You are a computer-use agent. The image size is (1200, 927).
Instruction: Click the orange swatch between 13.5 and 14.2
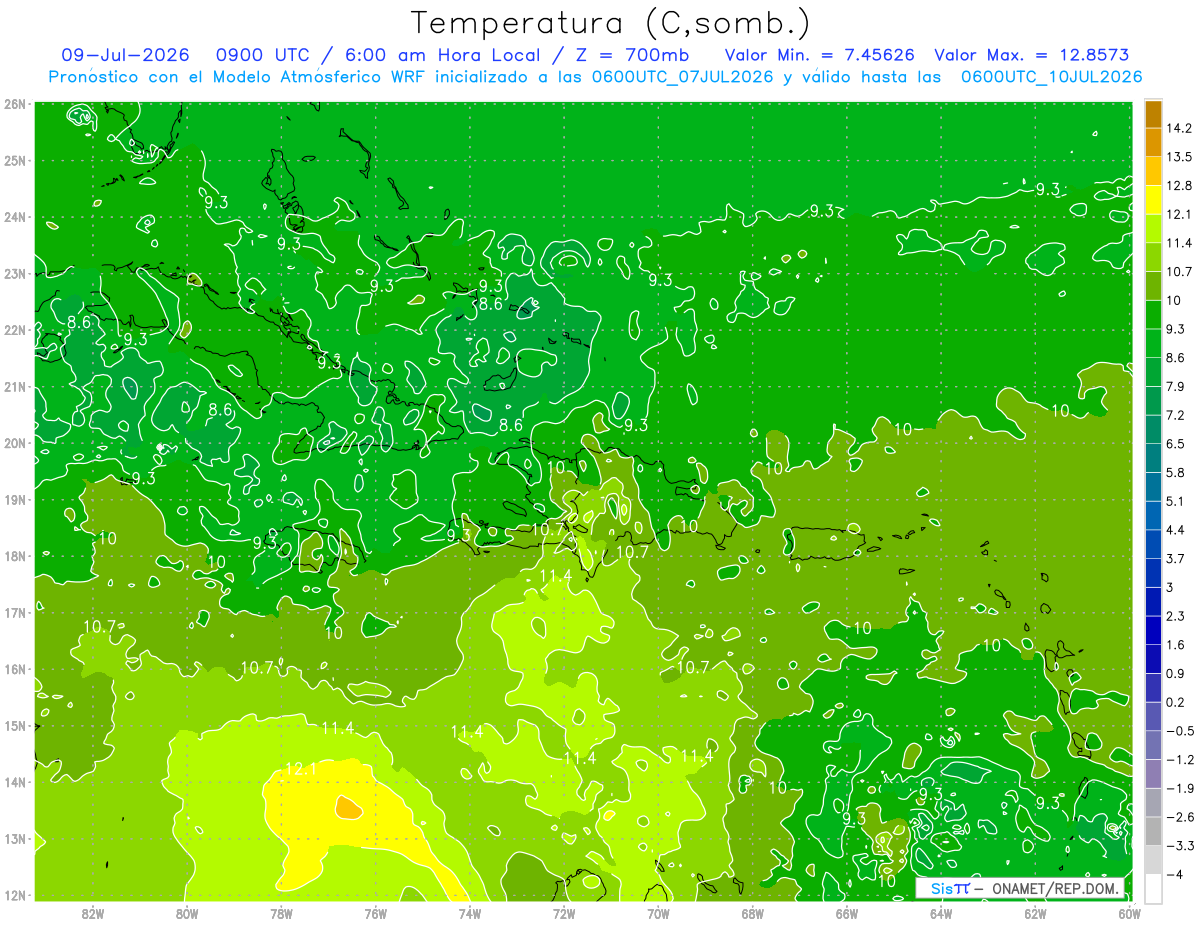click(x=1153, y=142)
